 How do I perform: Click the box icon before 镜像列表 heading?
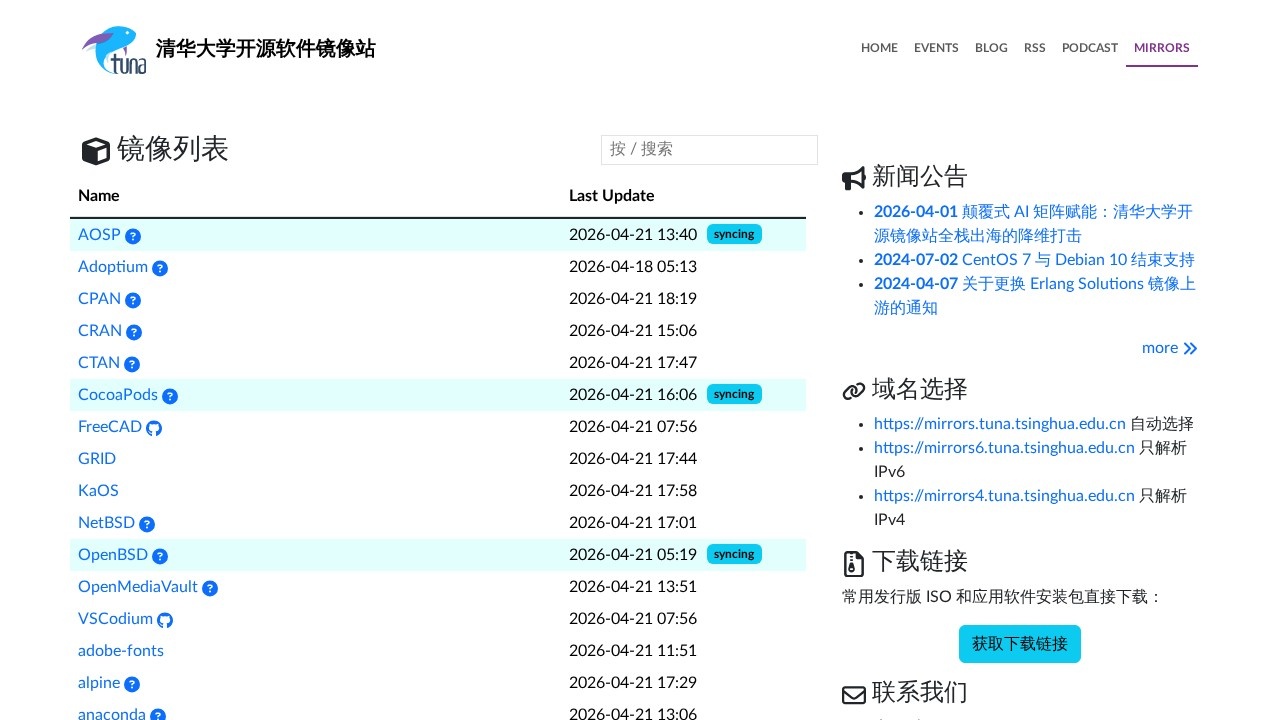[x=95, y=151]
